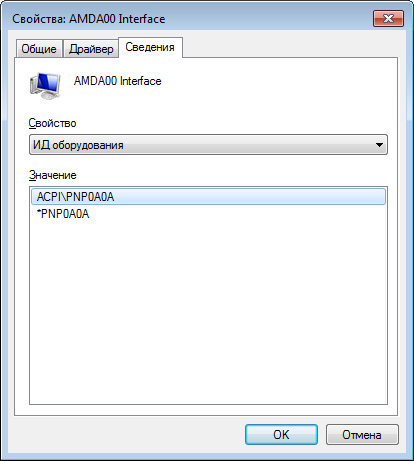Click blank dialog area beside the OK button
This screenshot has height=461, width=414.
(x=130, y=435)
